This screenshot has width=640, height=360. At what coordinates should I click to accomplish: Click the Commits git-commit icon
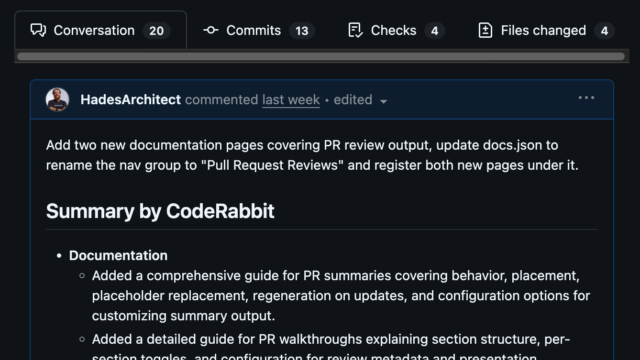(x=211, y=30)
